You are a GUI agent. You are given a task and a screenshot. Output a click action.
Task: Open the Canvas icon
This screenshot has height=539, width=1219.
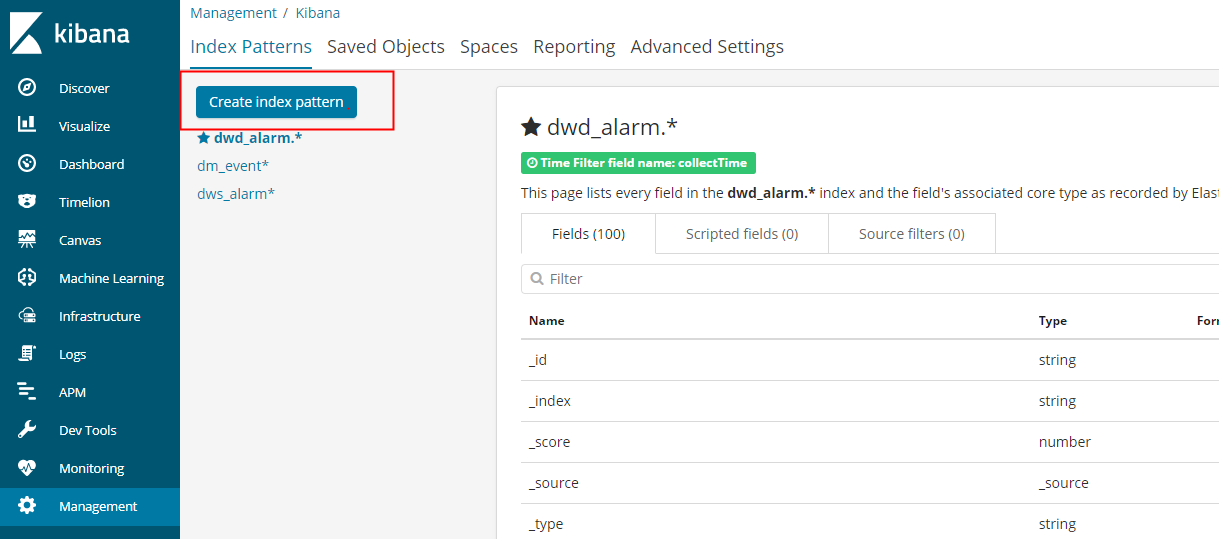[27, 240]
